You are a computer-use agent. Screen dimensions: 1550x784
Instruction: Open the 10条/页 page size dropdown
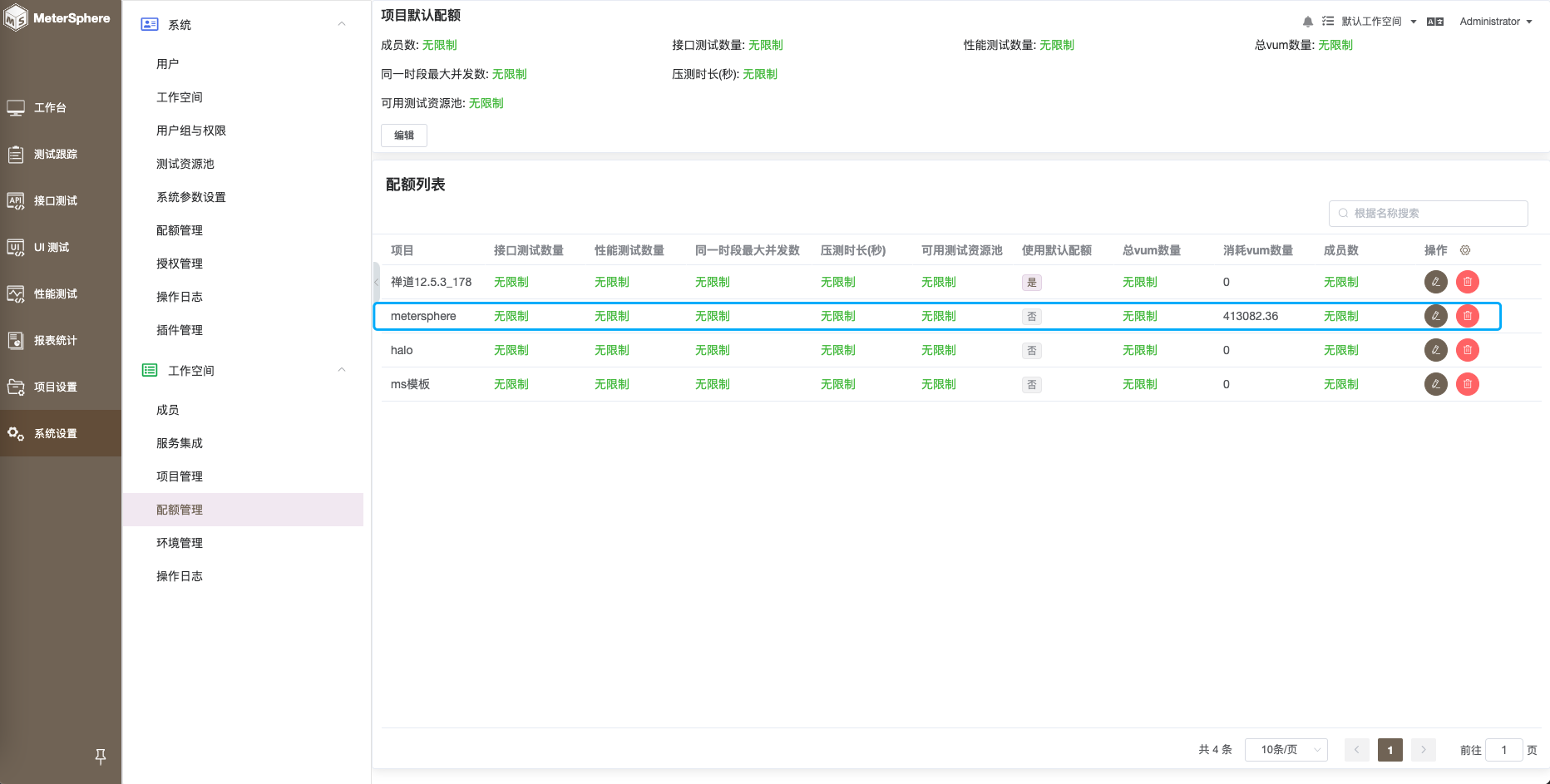coord(1286,750)
